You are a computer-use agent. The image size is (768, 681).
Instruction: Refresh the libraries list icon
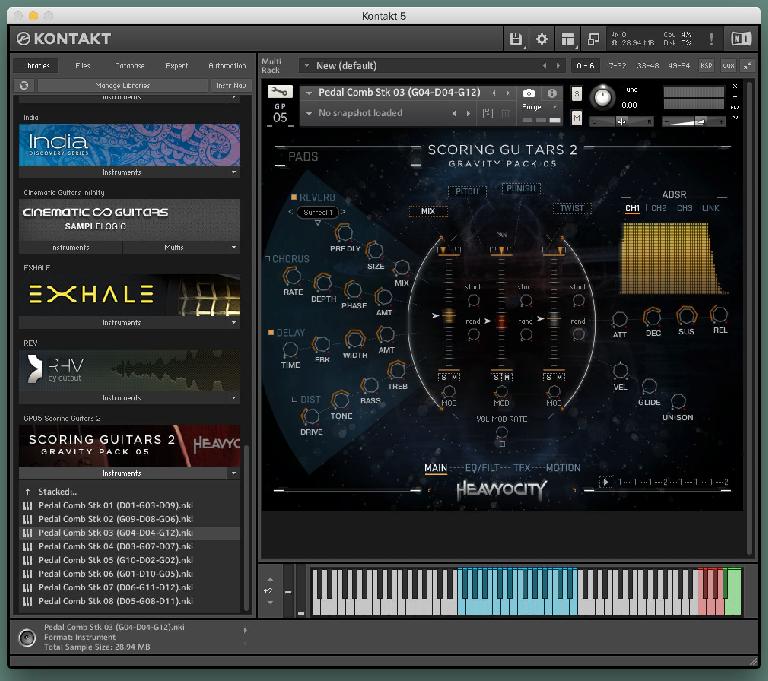pos(24,85)
